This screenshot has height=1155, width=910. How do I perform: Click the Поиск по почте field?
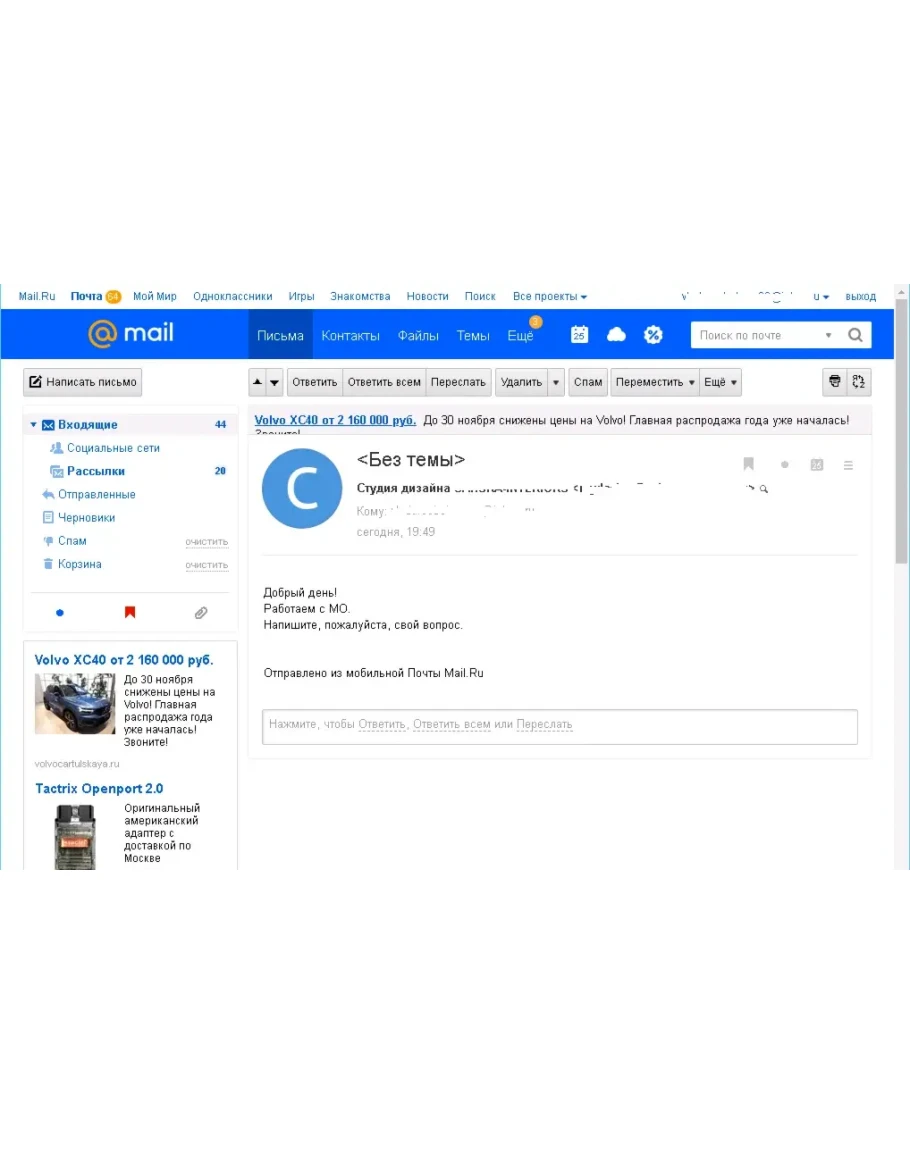757,335
